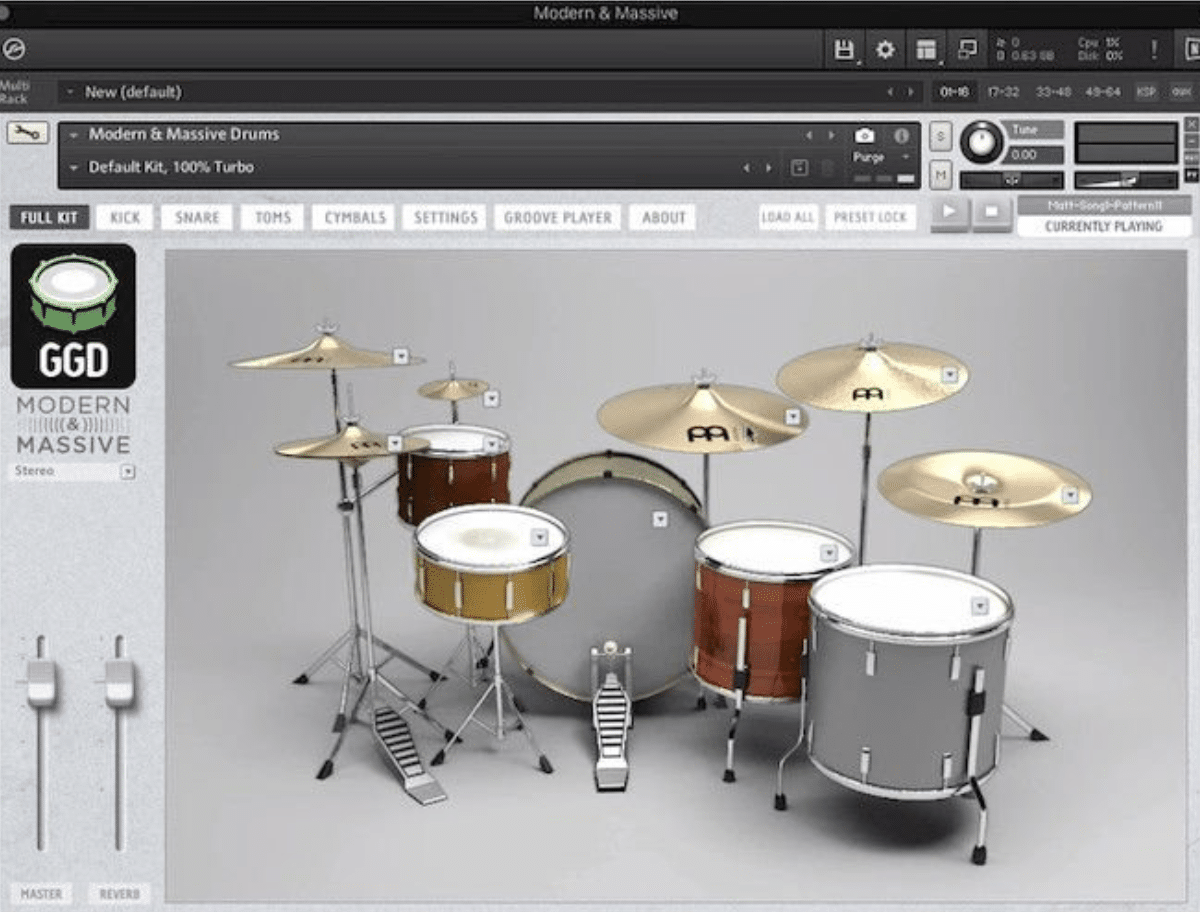The width and height of the screenshot is (1200, 912).
Task: Click the kick drum pedal
Action: (611, 715)
